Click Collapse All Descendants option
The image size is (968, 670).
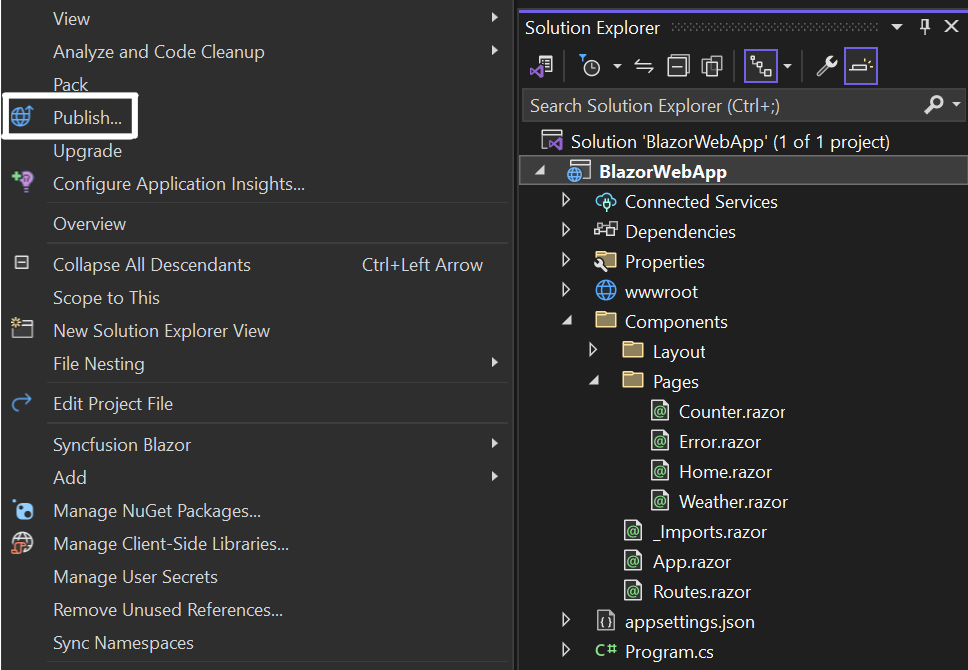[151, 264]
